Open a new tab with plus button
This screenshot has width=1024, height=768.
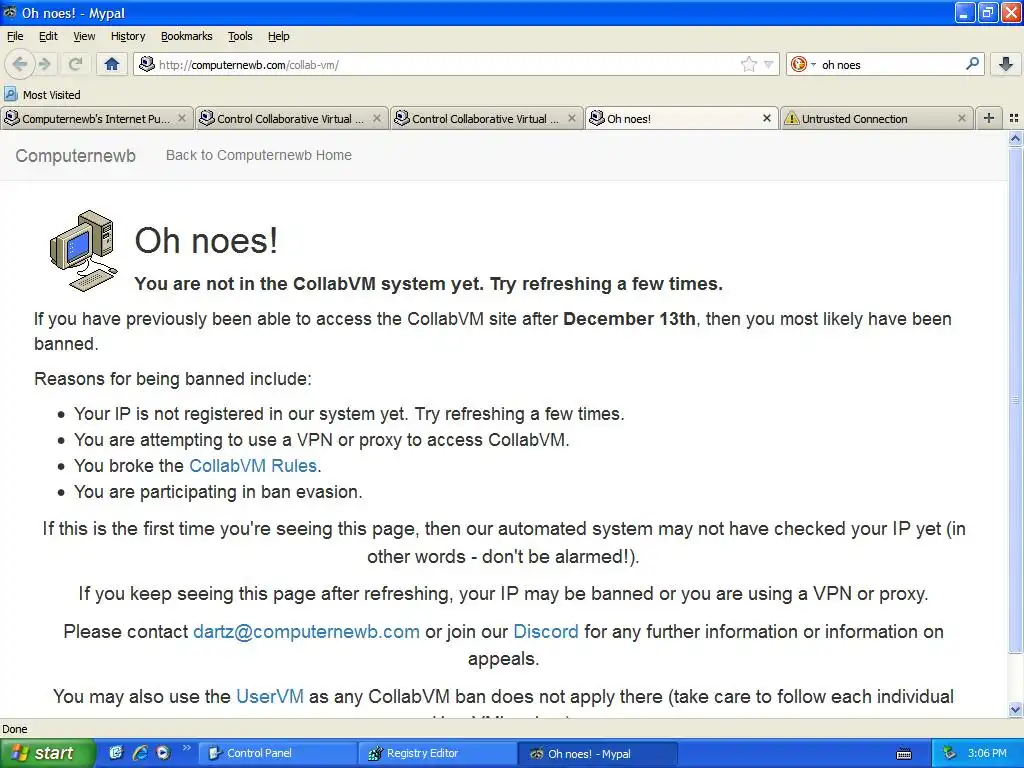click(989, 118)
